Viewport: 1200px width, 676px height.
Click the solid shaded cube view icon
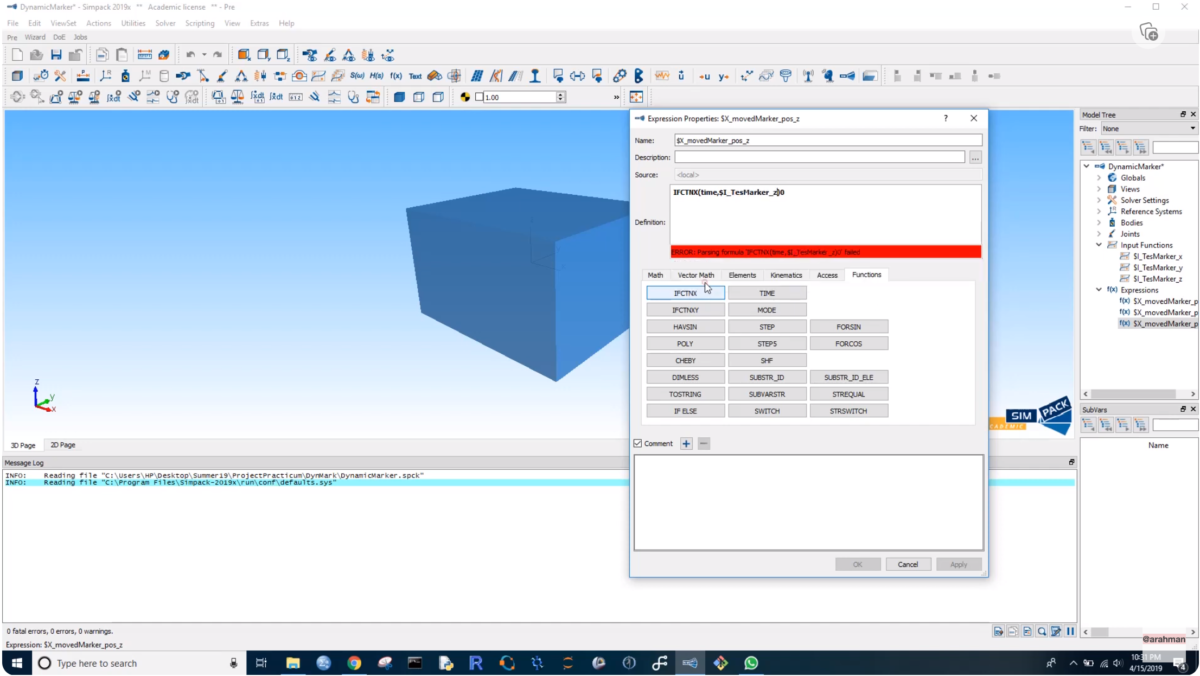(399, 97)
